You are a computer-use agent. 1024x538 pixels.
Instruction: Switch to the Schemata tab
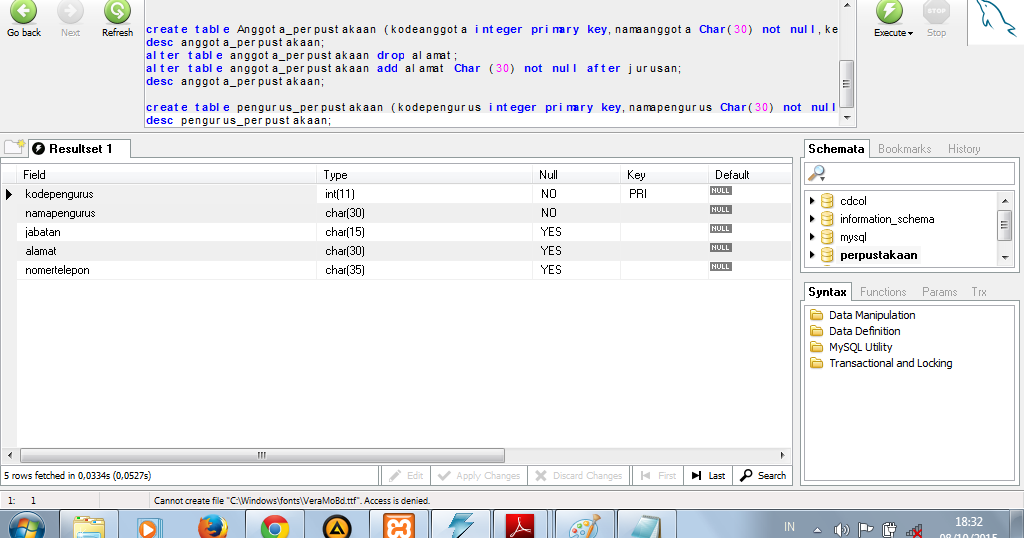[x=836, y=149]
